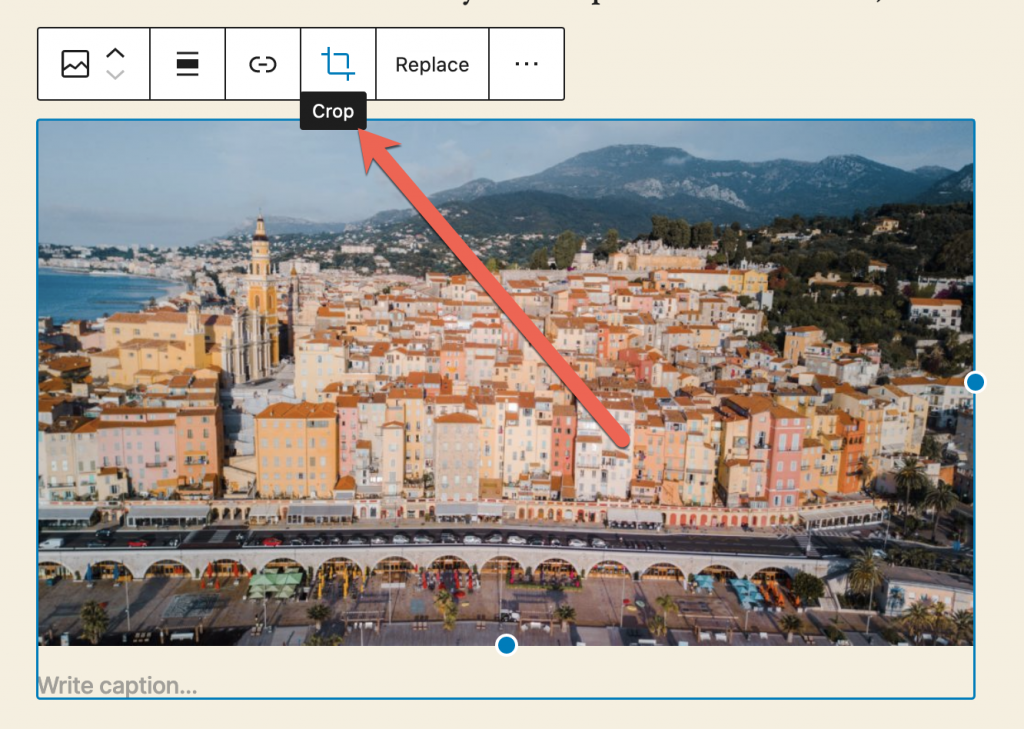Screen dimensions: 1024x729
Task: Click the Image block type icon
Action: [x=75, y=64]
